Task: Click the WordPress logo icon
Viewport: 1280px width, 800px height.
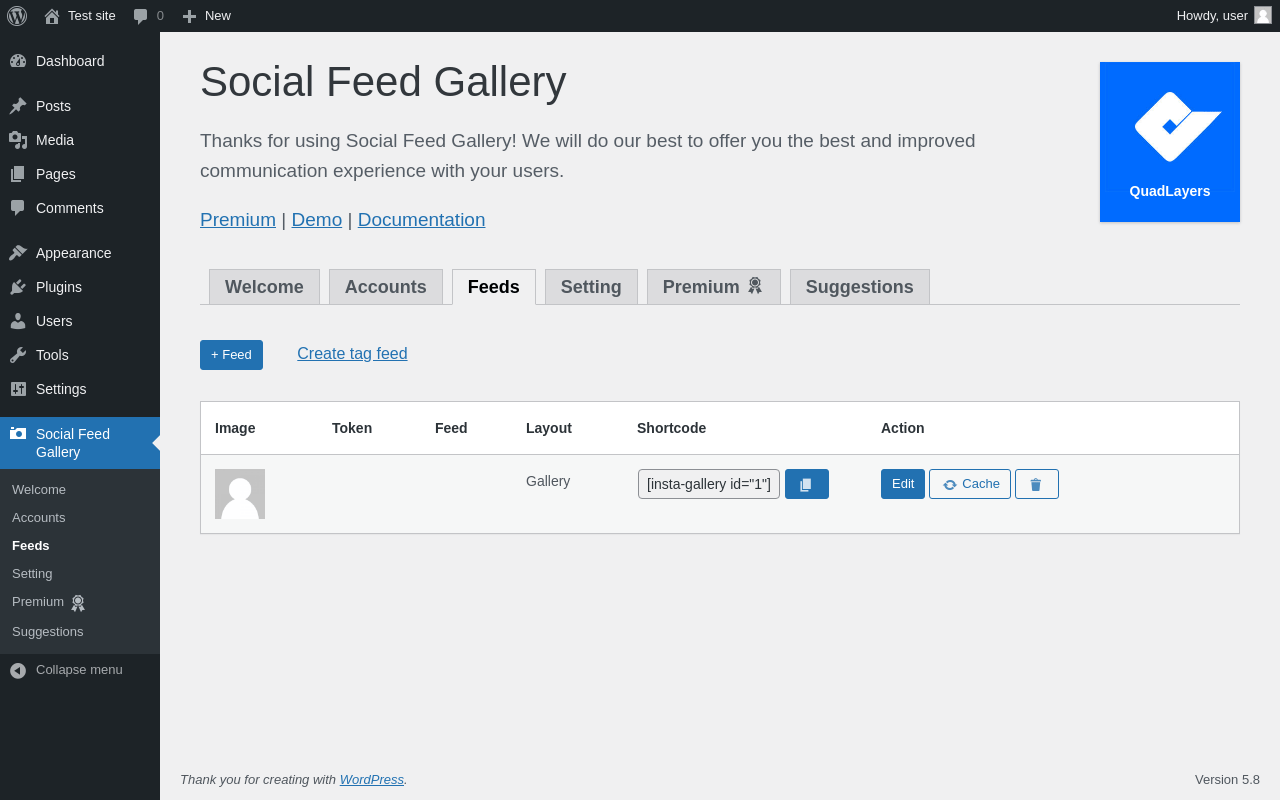Action: click(17, 16)
